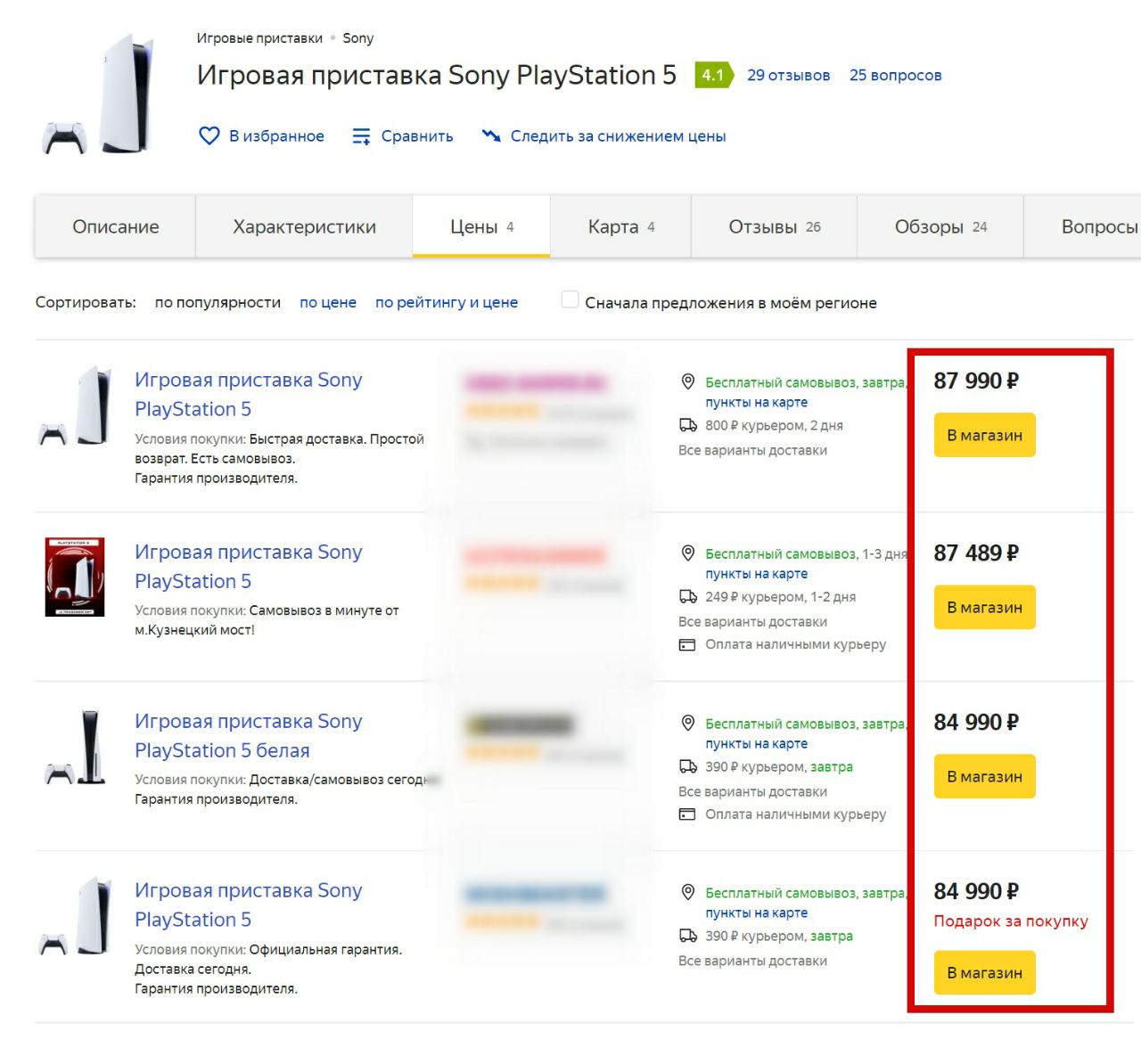Screen dimensions: 1141x1064
Task: Click map pin icon in Подарок за покупку offer
Action: pyautogui.click(x=688, y=892)
